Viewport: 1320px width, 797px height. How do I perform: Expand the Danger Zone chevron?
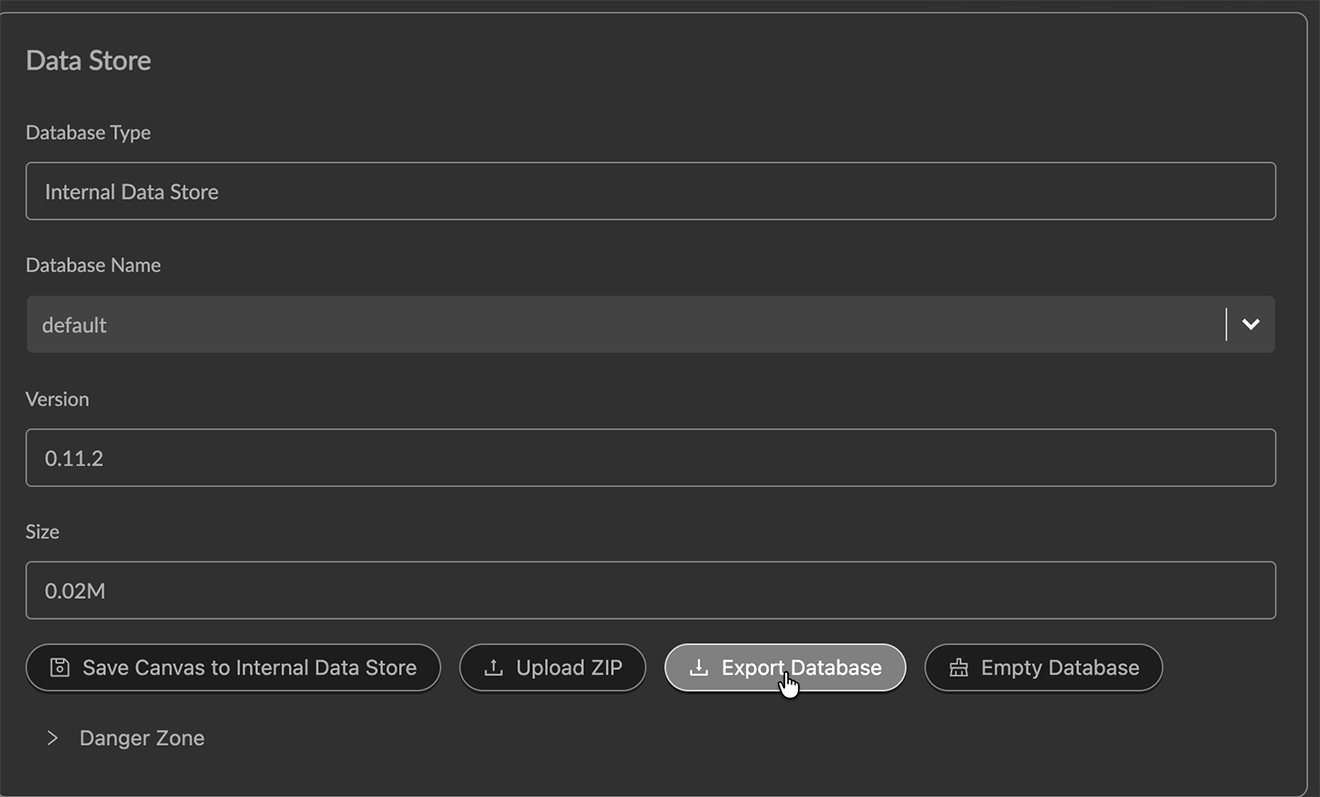pos(53,738)
